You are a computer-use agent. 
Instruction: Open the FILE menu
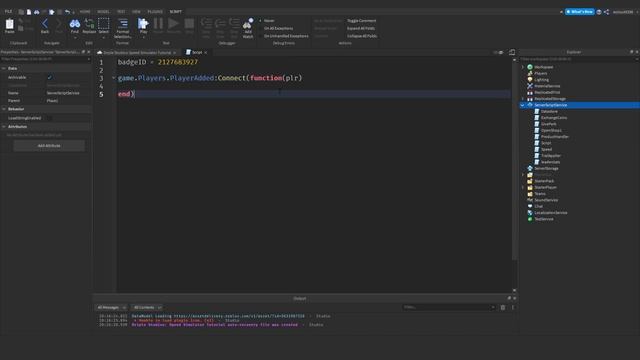tap(8, 11)
